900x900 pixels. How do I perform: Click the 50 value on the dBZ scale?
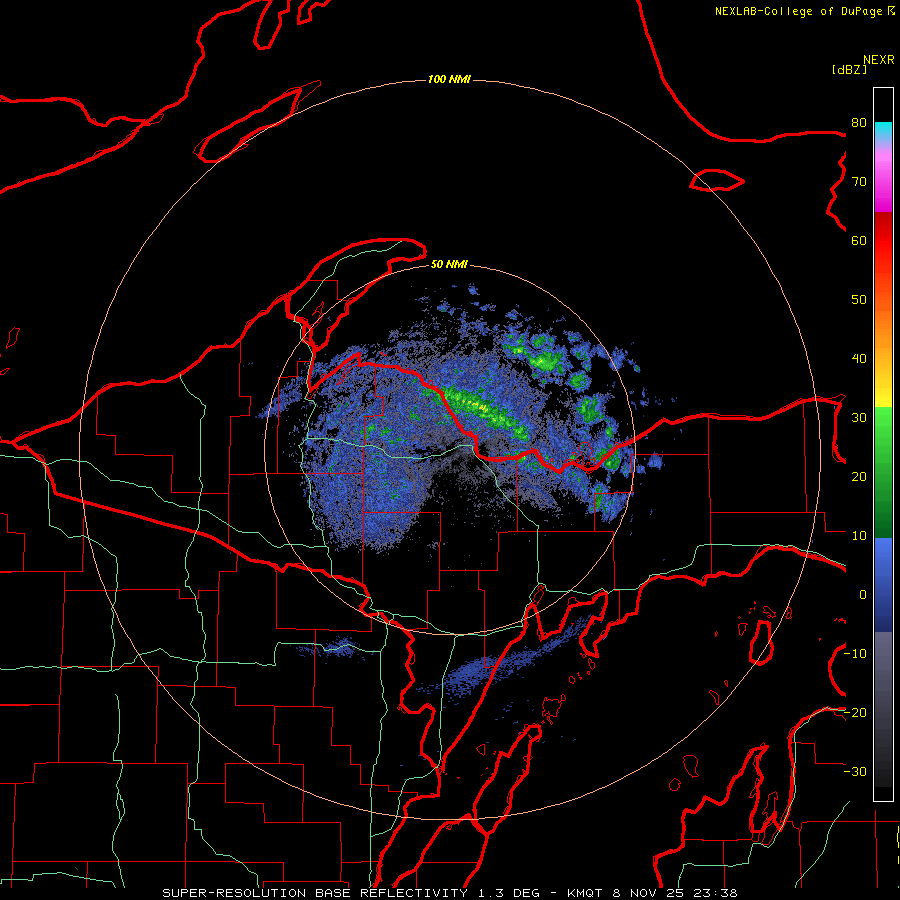pos(859,300)
